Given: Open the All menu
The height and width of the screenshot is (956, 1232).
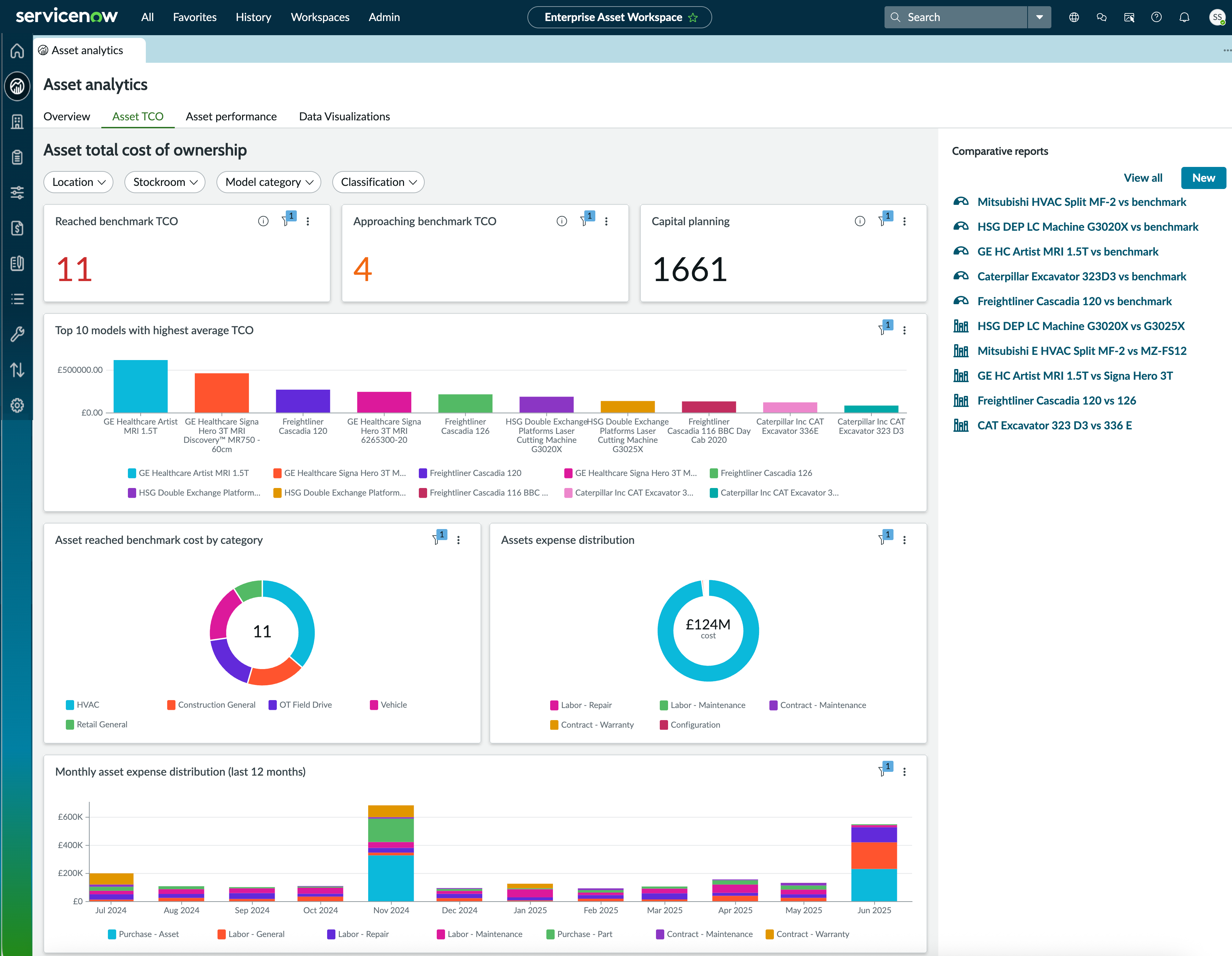Looking at the screenshot, I should [x=147, y=18].
